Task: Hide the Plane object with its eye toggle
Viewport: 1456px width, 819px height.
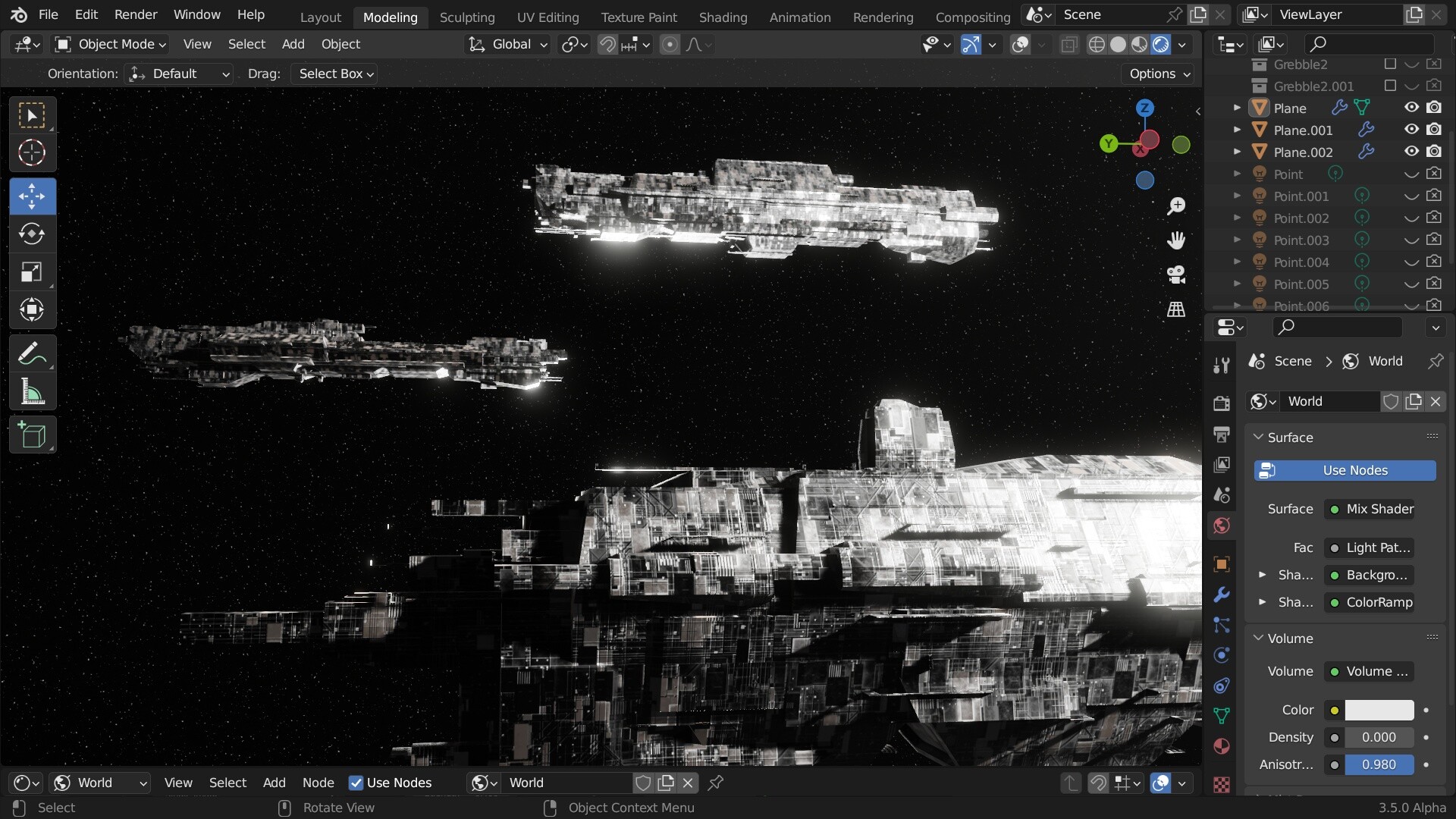Action: click(x=1410, y=107)
